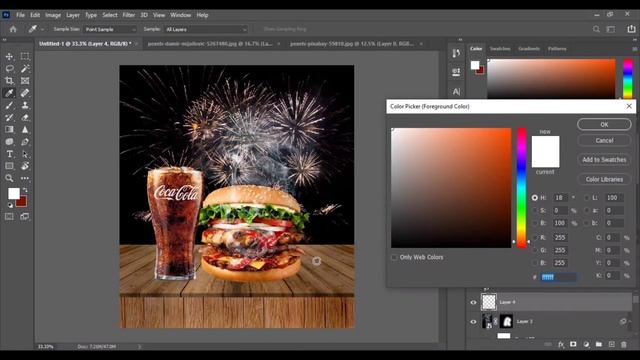Screen dimensions: 640x360
Task: Select the G green radio button
Action: point(535,250)
